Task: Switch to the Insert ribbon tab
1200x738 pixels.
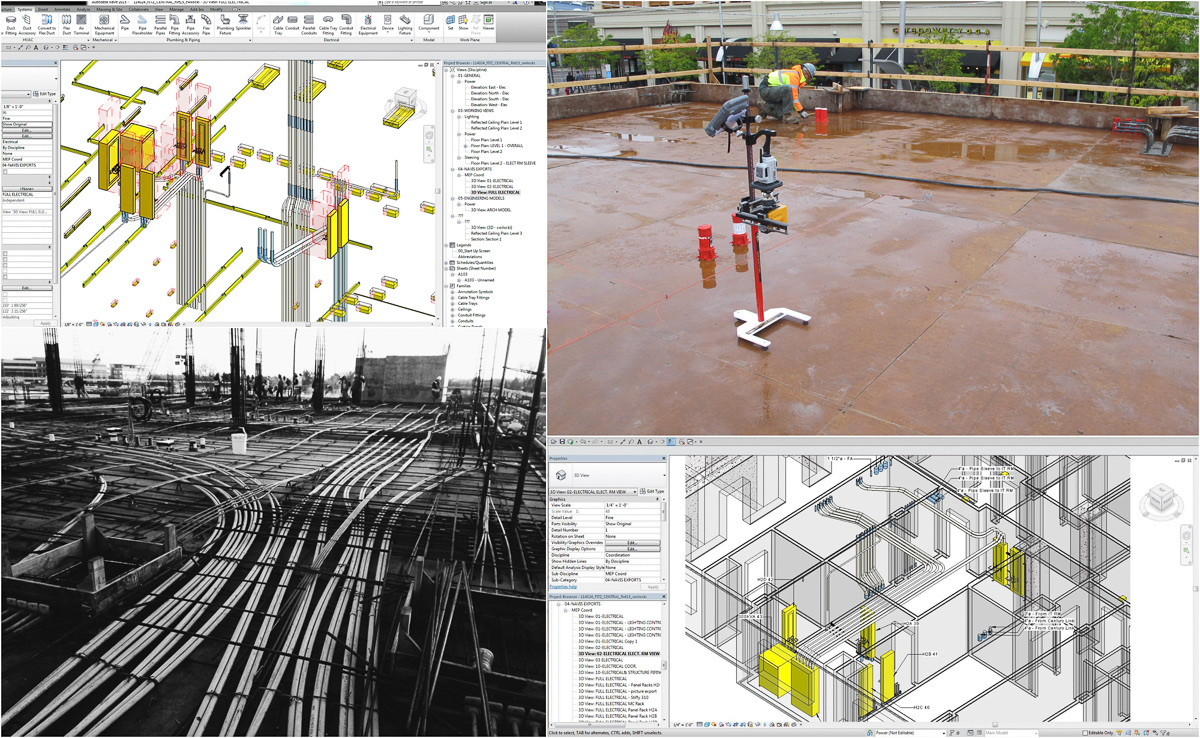Action: 42,9
